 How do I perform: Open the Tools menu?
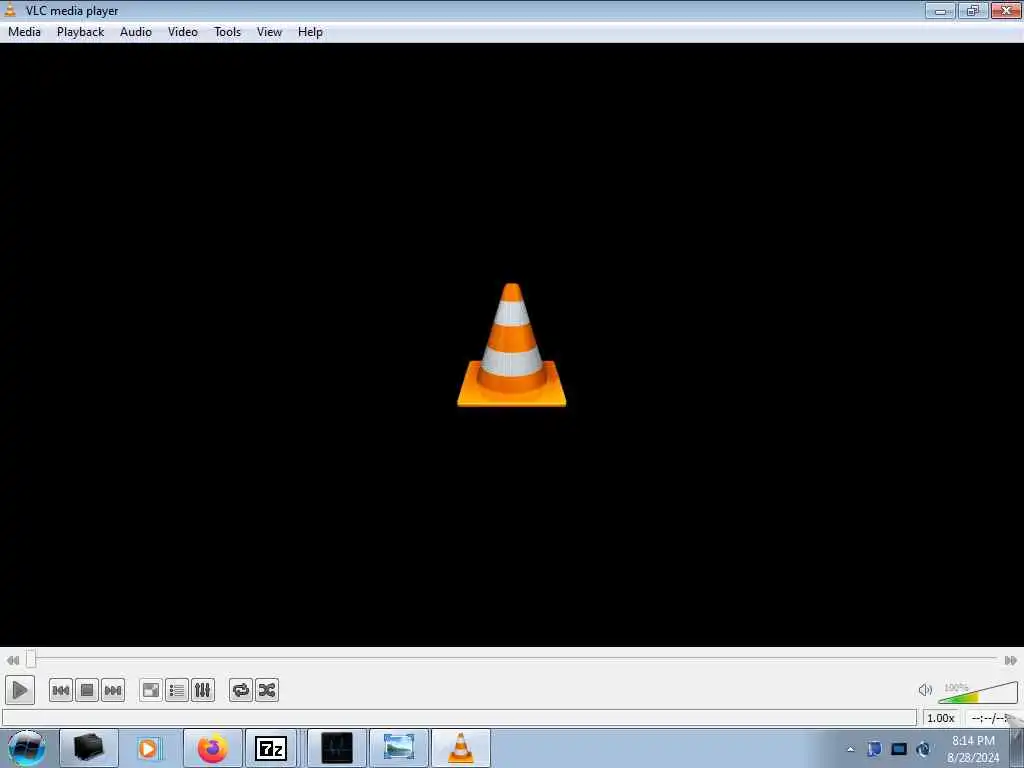tap(227, 32)
